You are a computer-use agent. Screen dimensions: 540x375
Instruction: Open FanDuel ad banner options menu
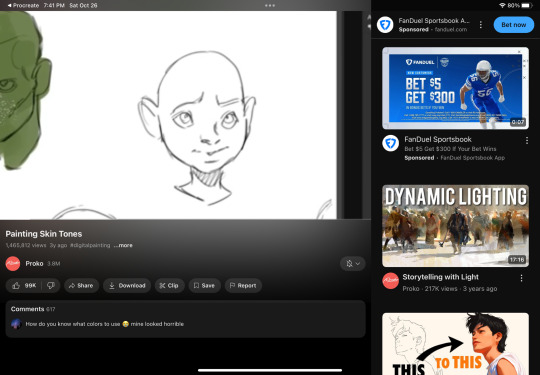[481, 25]
